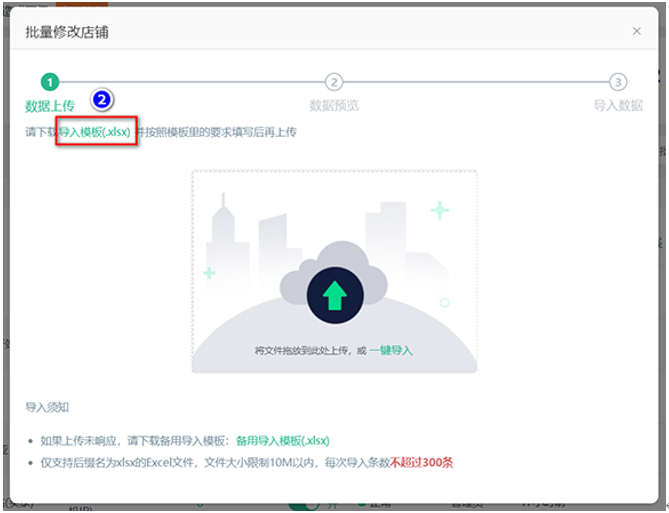Click the 一键导入 upload link

click(x=391, y=350)
